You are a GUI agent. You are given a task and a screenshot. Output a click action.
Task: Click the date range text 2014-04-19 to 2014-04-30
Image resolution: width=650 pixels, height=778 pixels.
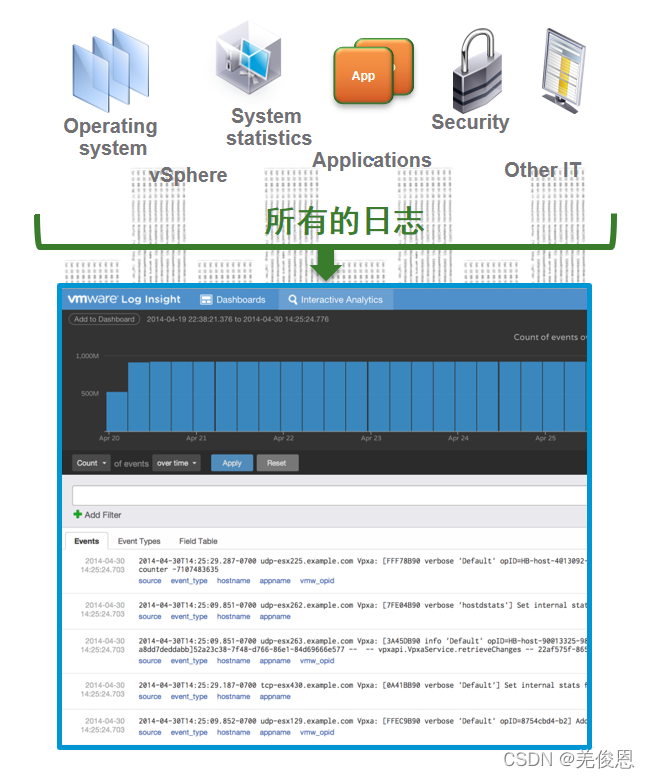[x=238, y=319]
